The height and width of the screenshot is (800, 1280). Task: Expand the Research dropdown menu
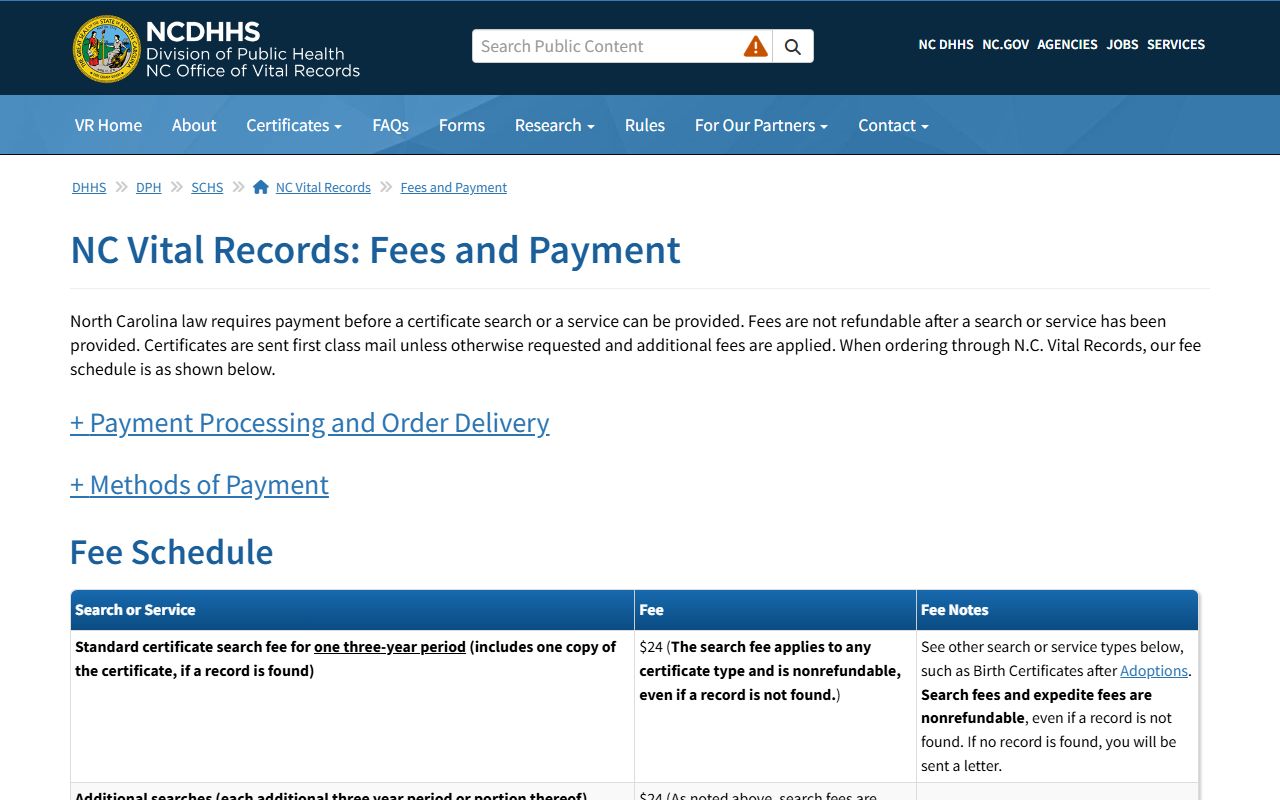point(555,125)
